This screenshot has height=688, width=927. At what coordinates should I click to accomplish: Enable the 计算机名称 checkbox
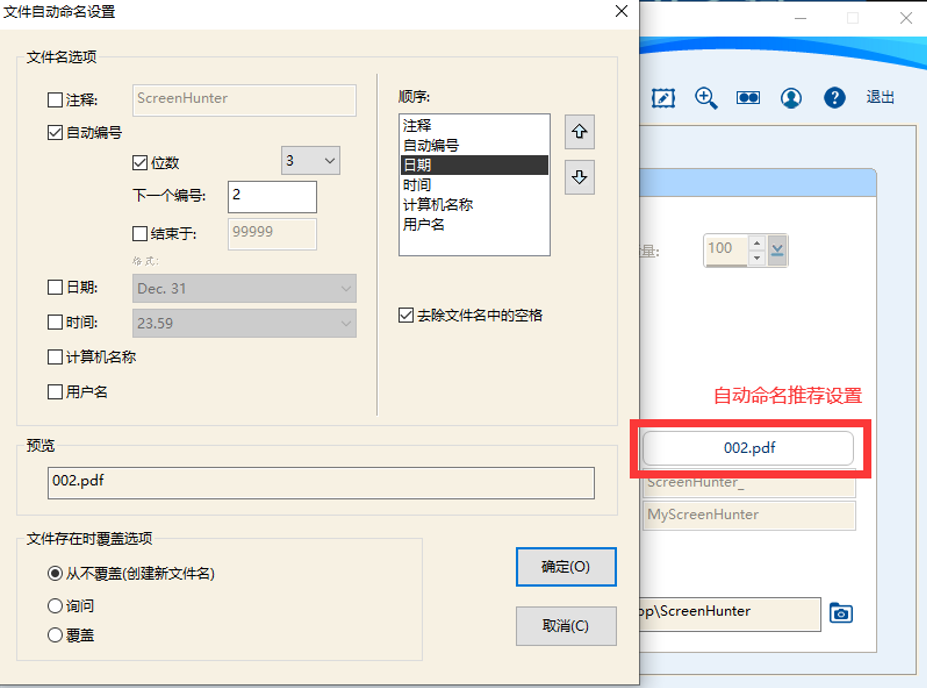55,357
